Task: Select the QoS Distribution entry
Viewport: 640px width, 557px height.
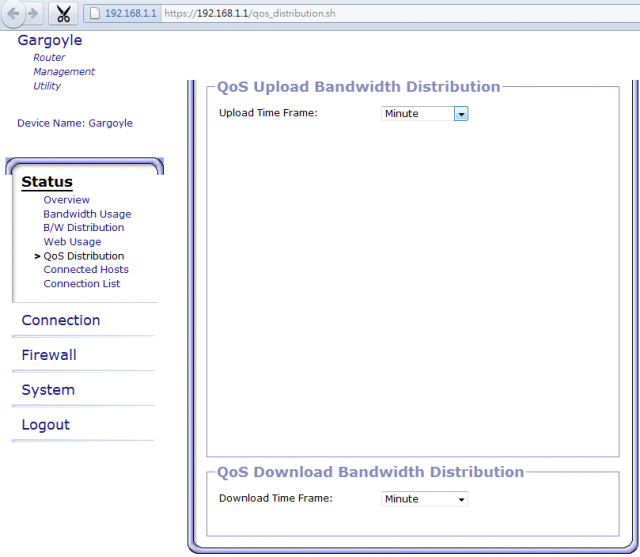Action: pyautogui.click(x=84, y=256)
